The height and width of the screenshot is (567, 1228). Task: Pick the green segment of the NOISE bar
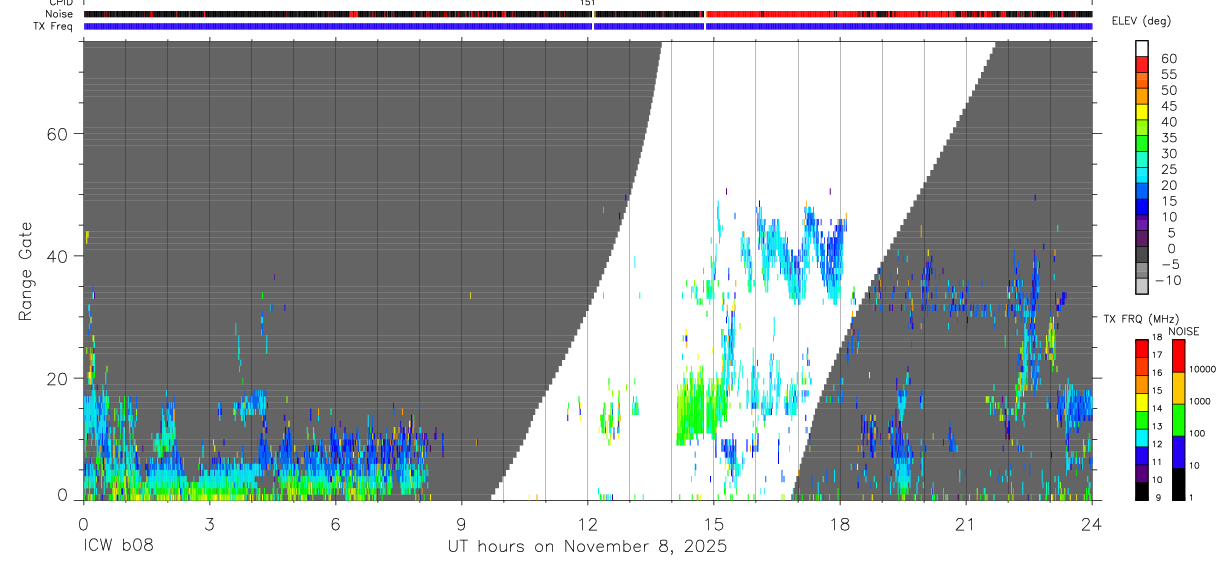click(1177, 419)
